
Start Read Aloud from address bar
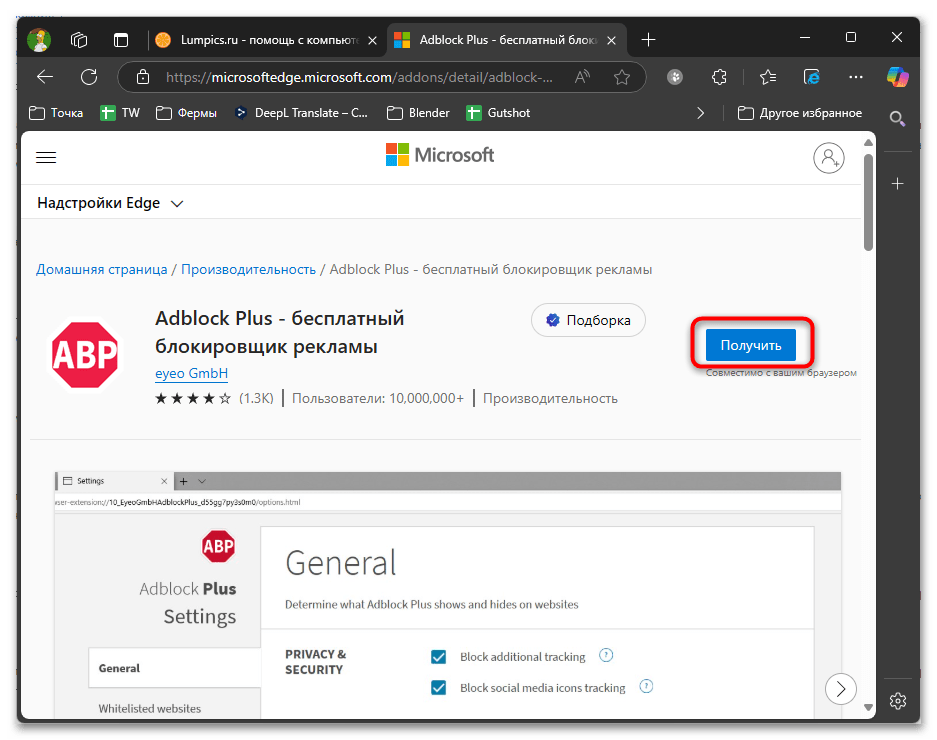click(582, 77)
